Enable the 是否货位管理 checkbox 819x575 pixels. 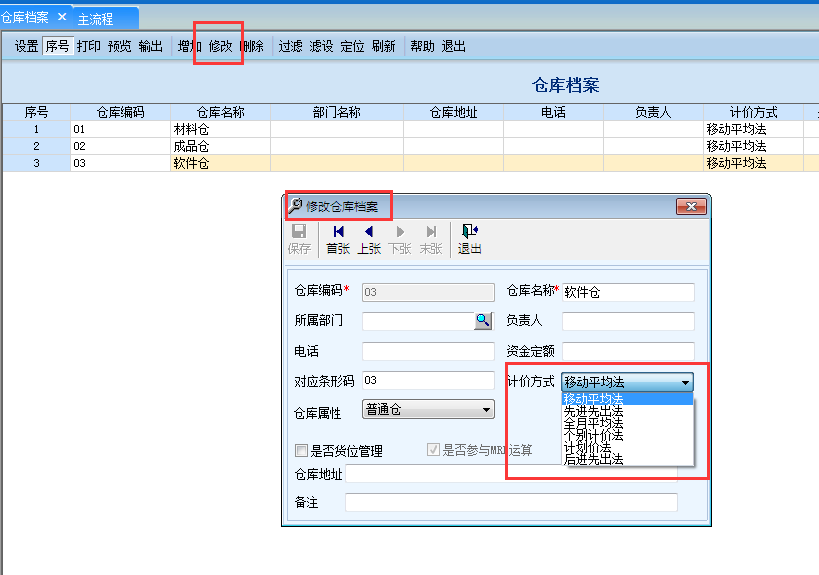point(301,451)
